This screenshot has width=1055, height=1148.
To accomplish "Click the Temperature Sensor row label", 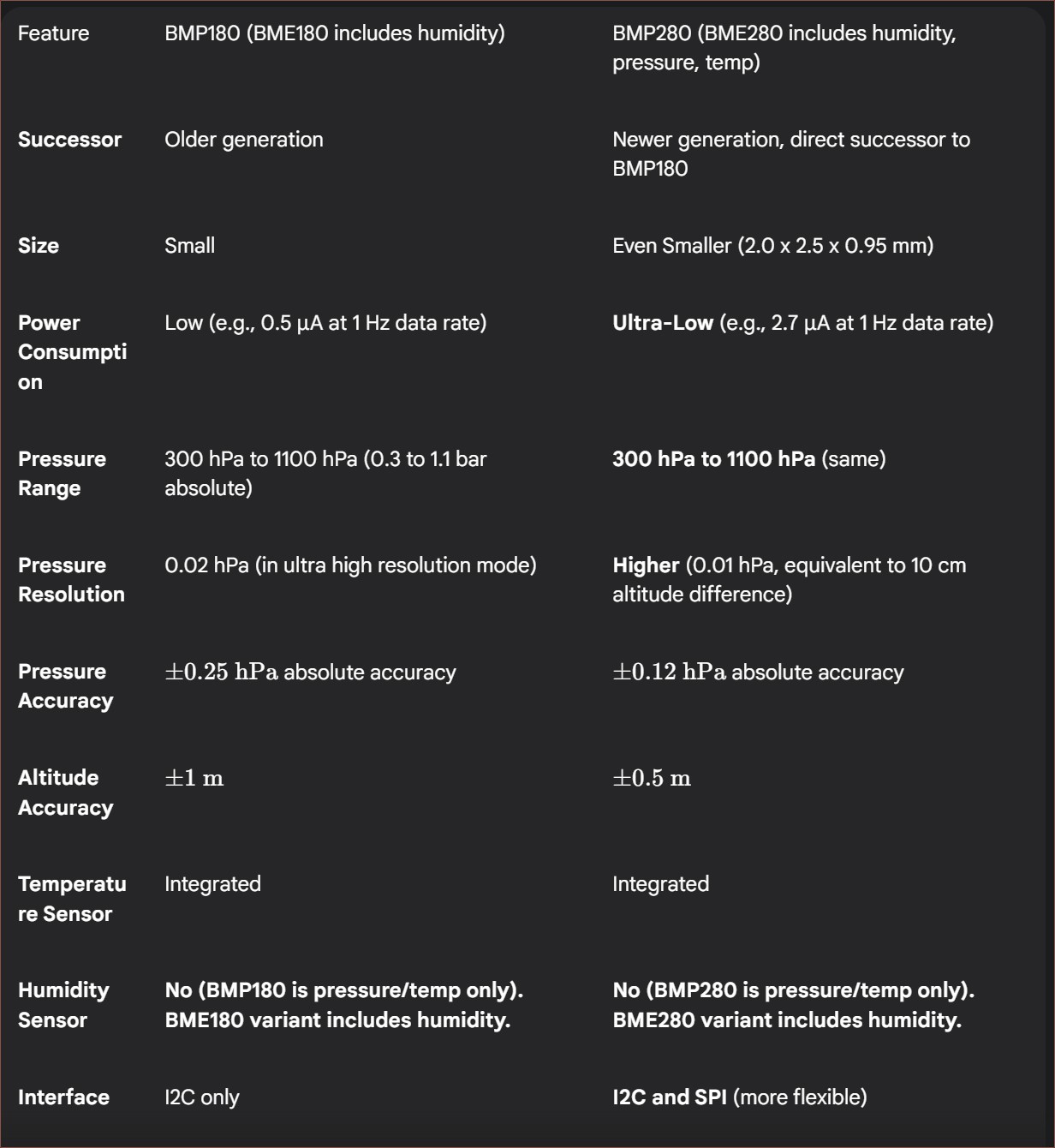I will 72,899.
